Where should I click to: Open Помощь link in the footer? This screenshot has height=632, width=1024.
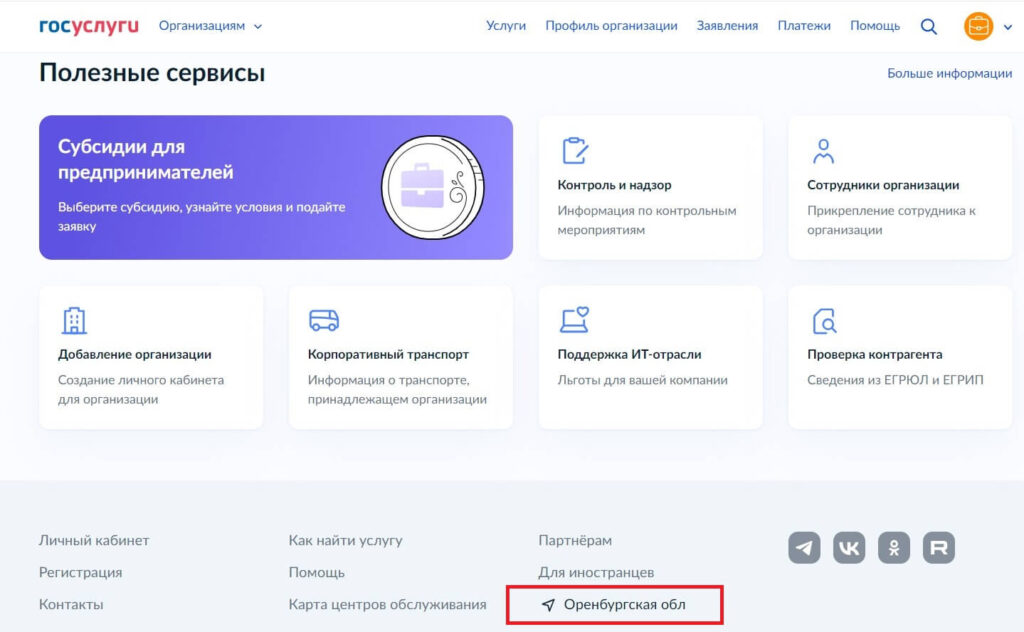click(317, 573)
